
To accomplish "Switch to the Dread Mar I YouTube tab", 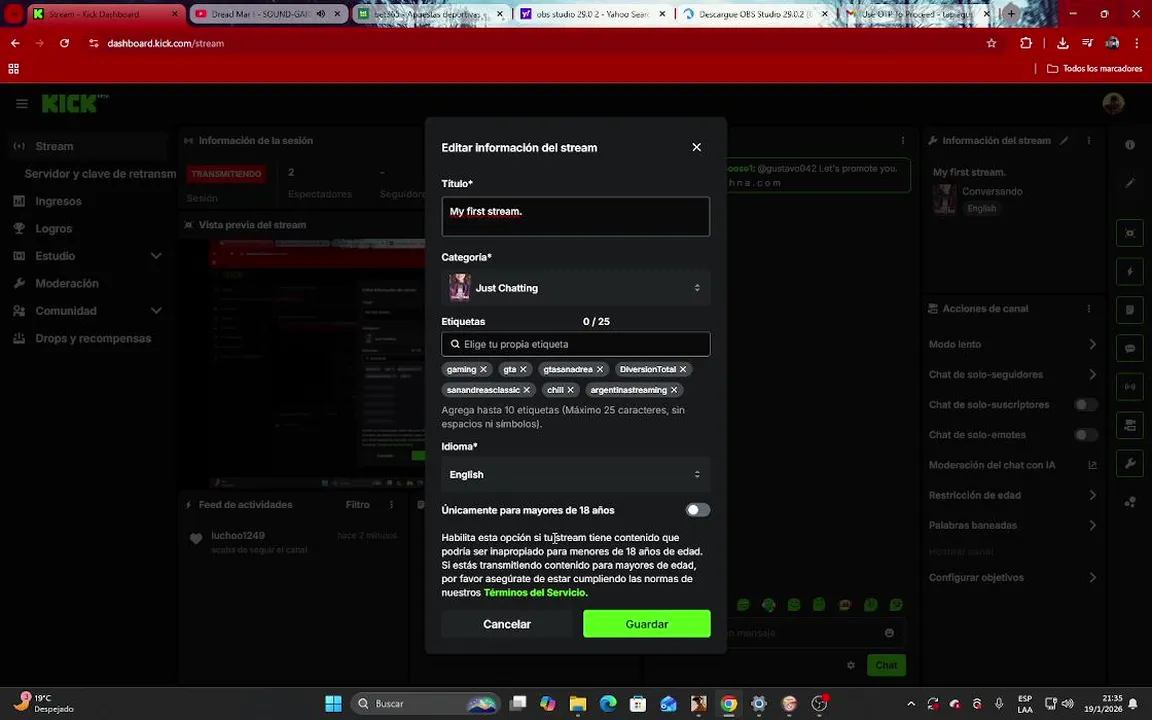I will (269, 14).
